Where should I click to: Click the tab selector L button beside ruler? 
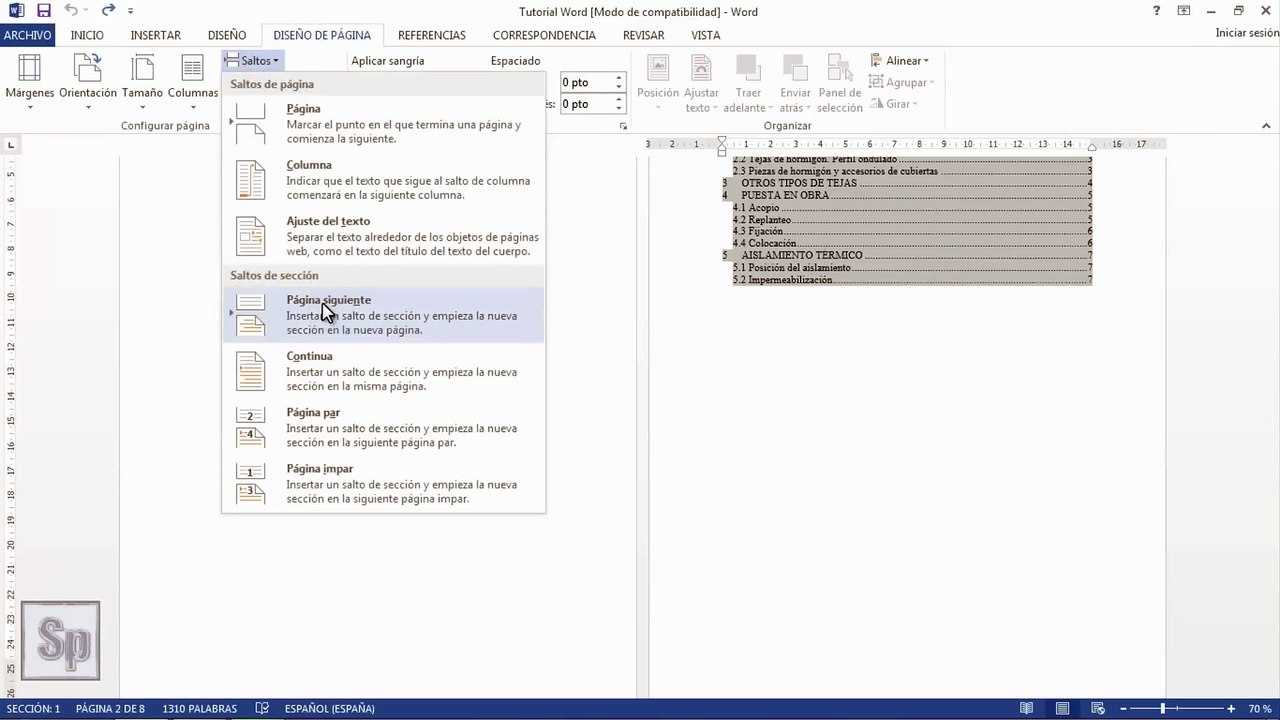pos(11,145)
